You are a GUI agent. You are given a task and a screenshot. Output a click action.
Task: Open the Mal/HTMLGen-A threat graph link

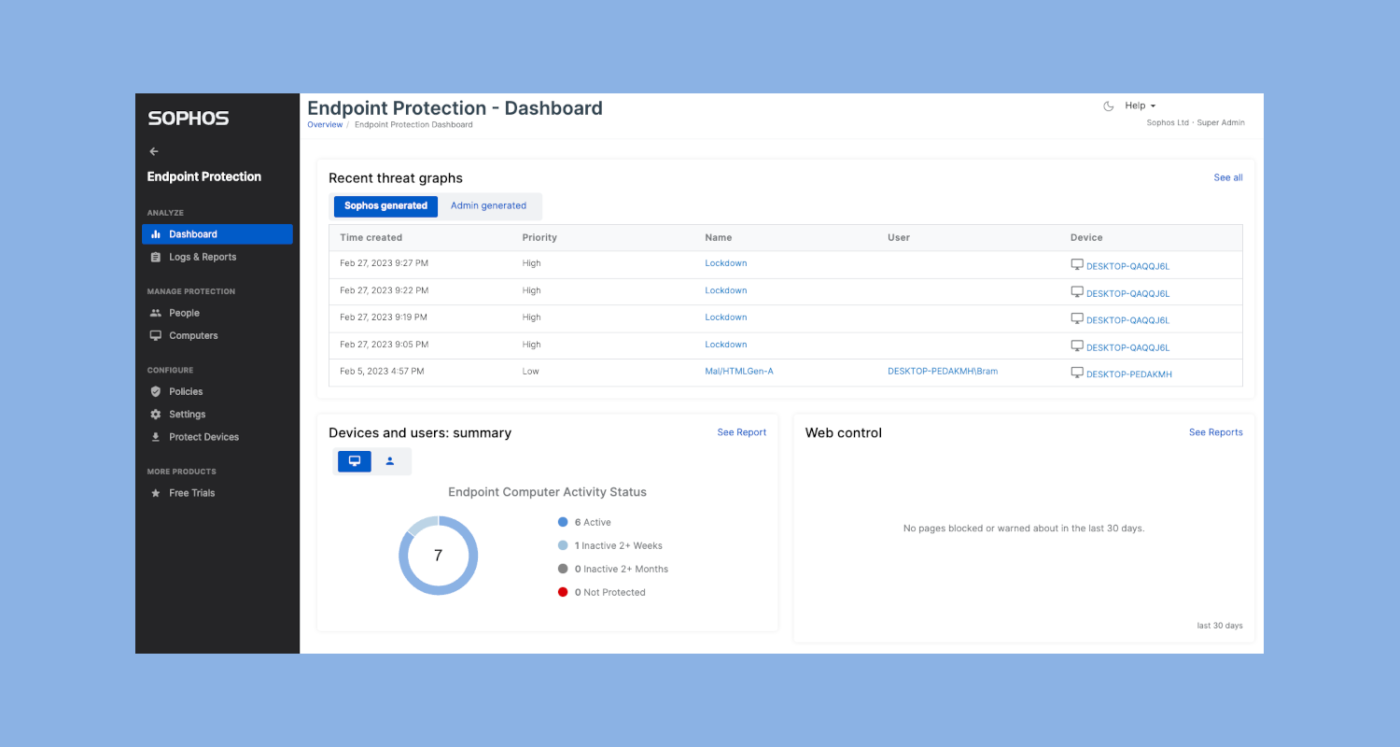pos(739,371)
